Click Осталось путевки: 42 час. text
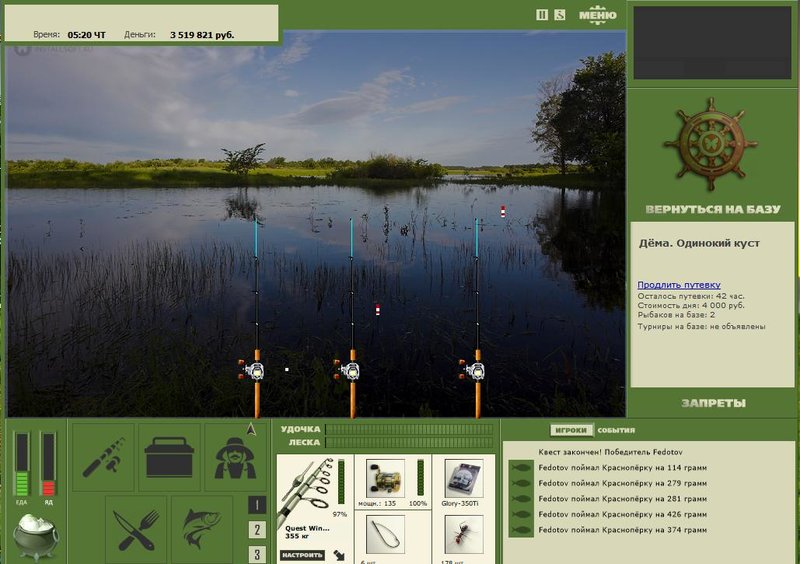 coord(691,296)
